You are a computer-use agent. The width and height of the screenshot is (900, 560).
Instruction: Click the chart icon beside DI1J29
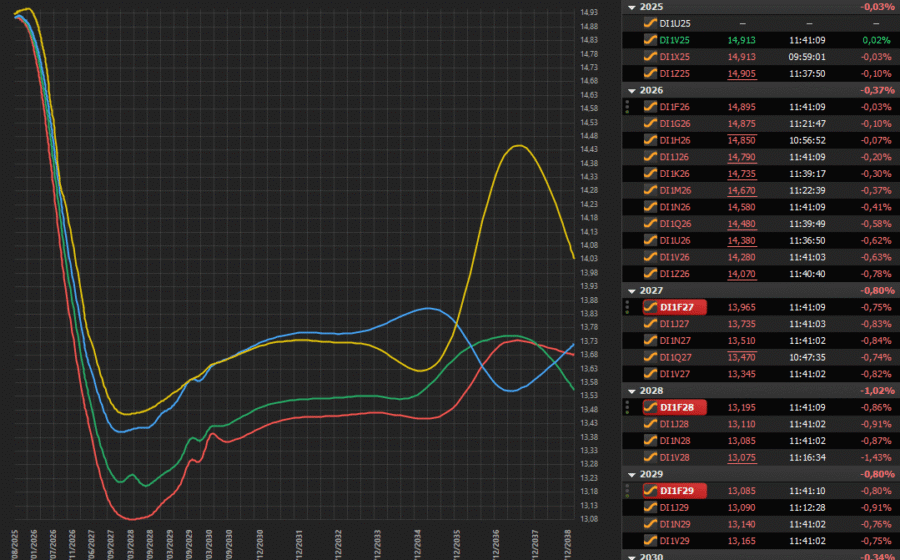pyautogui.click(x=650, y=507)
